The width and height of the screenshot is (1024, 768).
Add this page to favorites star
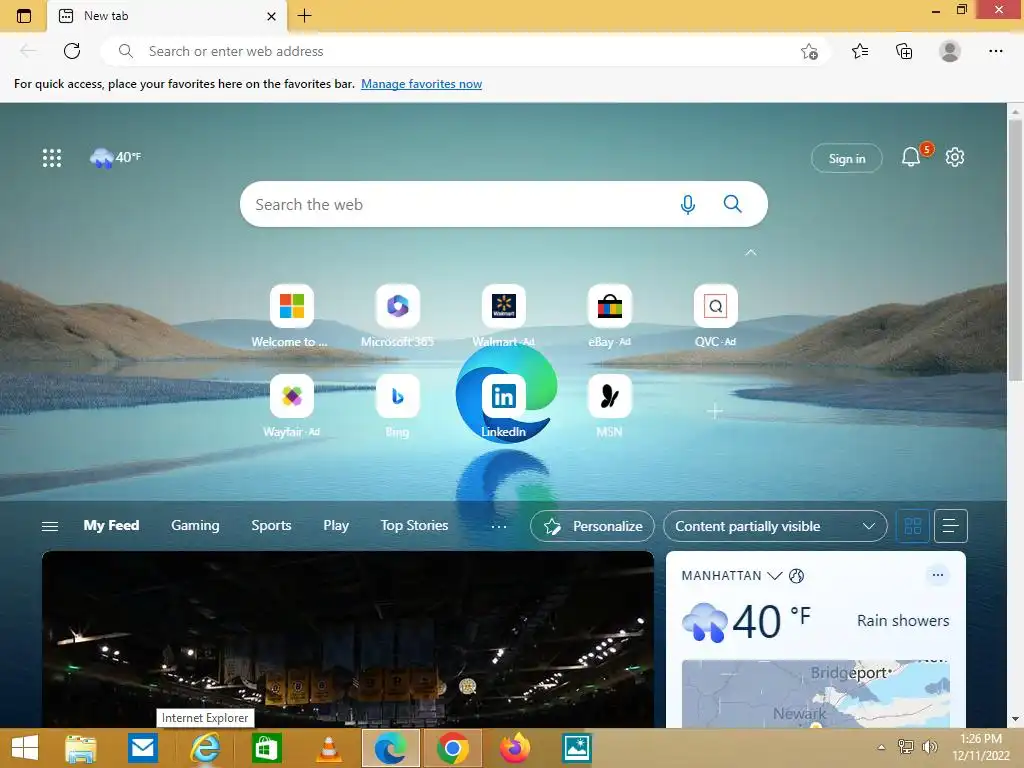click(809, 51)
